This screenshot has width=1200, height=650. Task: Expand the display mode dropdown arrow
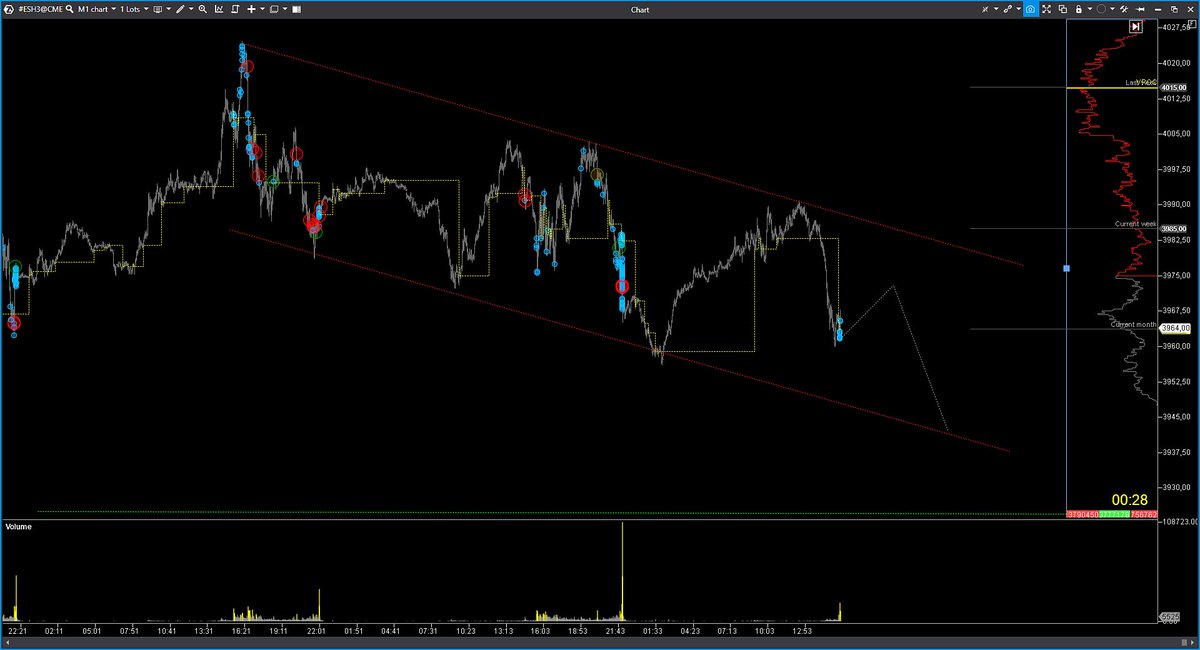click(x=169, y=9)
